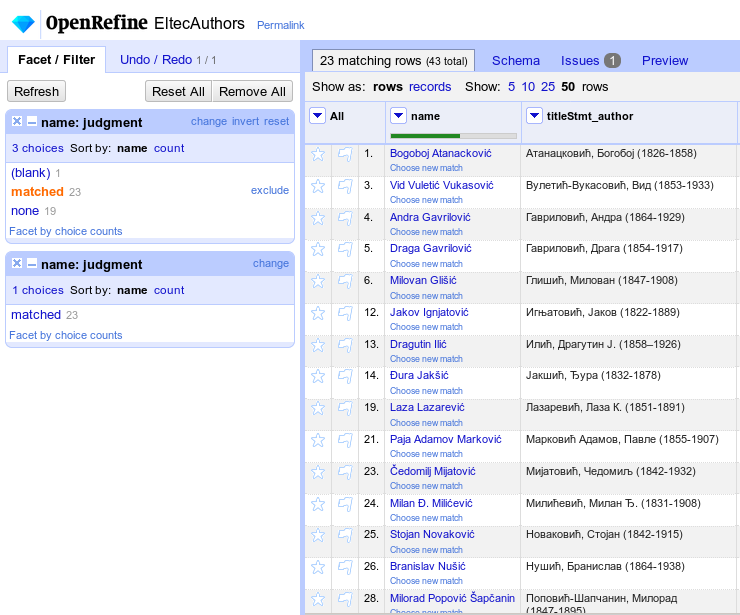
Task: Collapse the second name: judgment facet
Action: 32,264
